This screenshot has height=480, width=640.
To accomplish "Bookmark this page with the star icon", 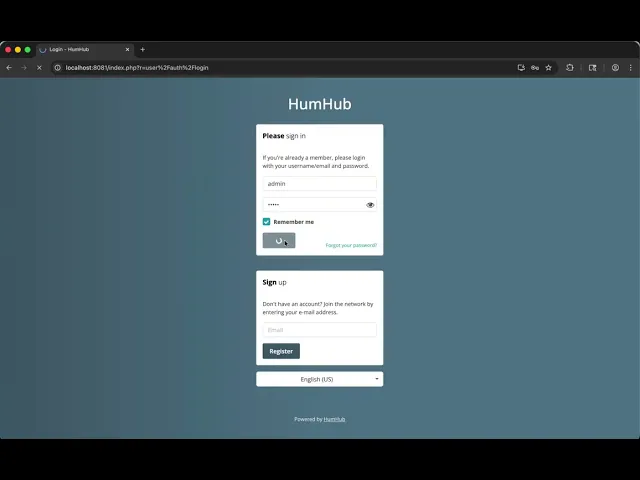I will click(x=549, y=68).
